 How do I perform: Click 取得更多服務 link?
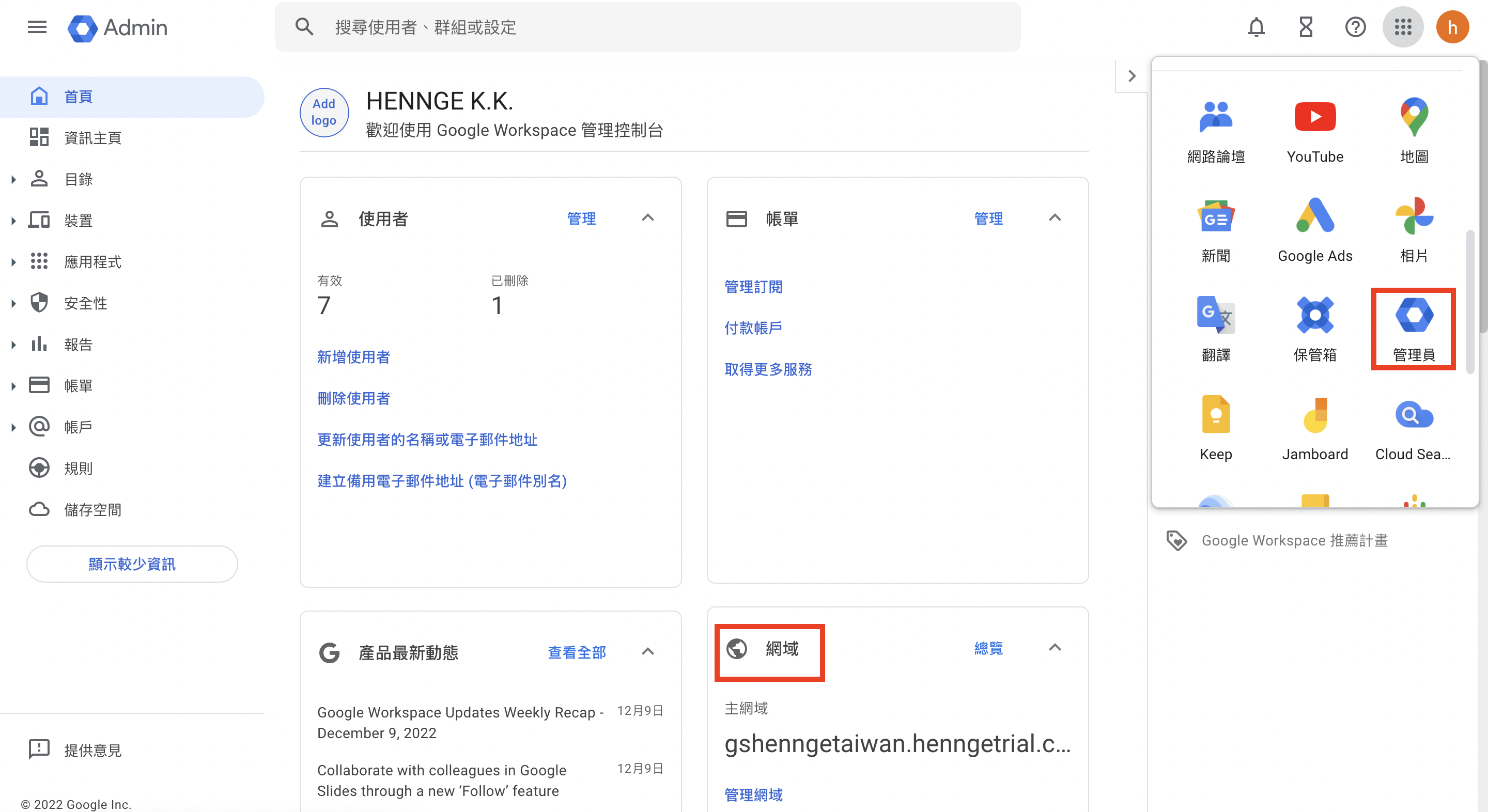pos(768,370)
